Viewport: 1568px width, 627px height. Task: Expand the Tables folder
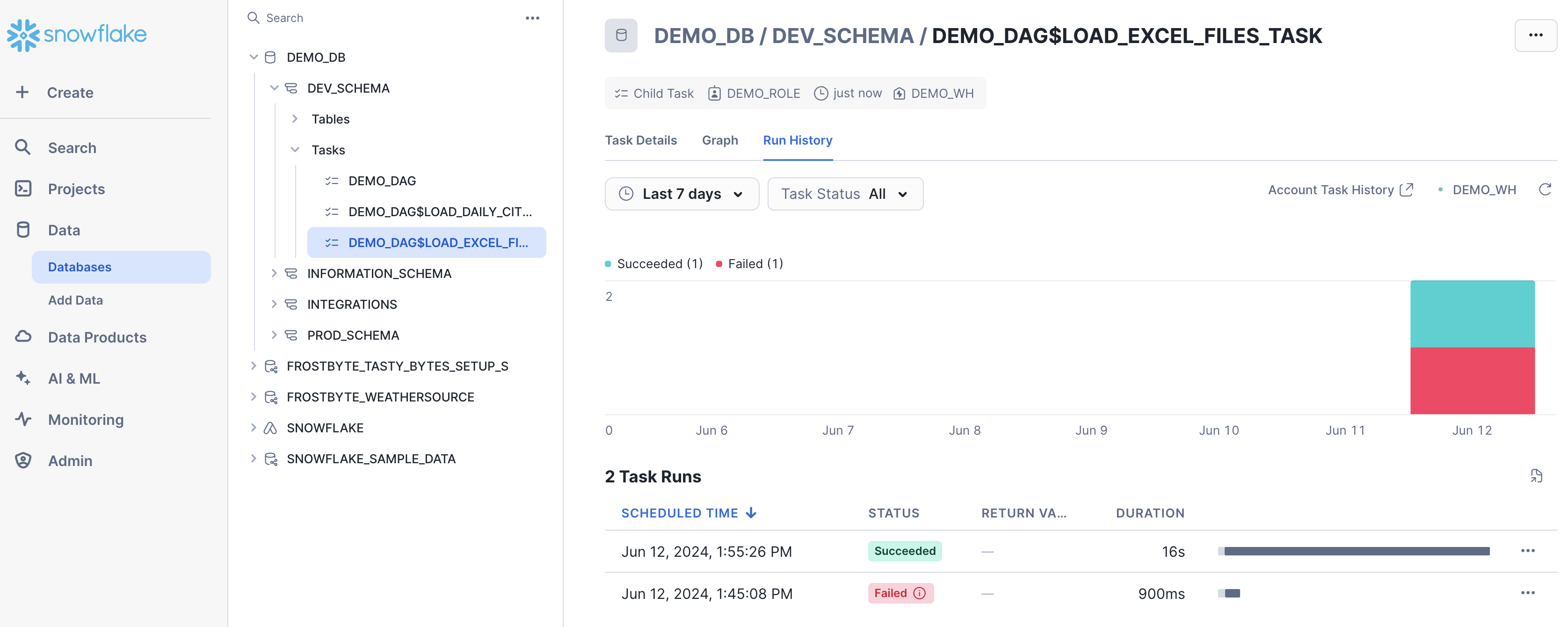click(x=295, y=119)
